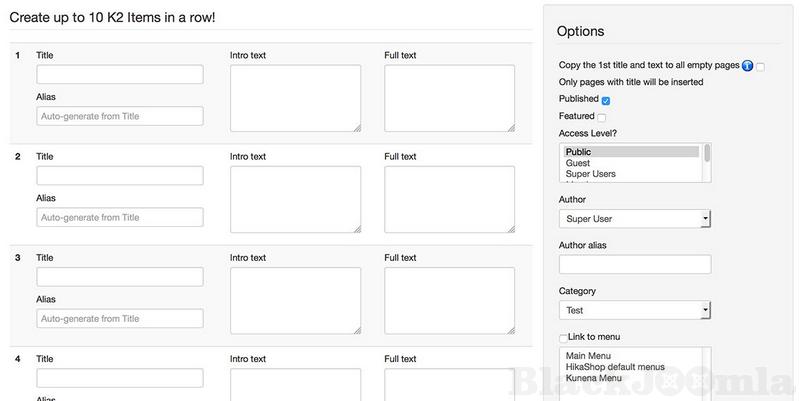The image size is (800, 401).
Task: Click resize handle of item 2 Intro text
Action: (x=356, y=228)
